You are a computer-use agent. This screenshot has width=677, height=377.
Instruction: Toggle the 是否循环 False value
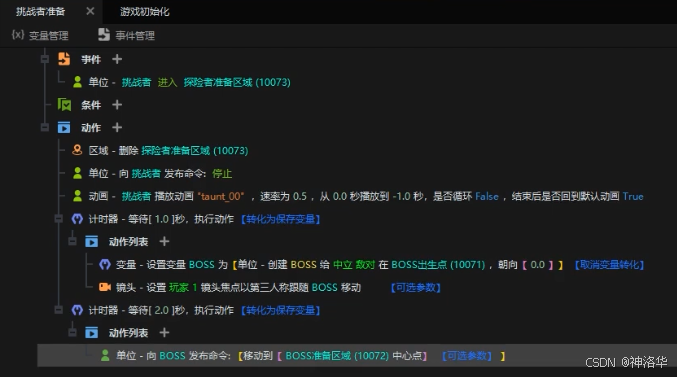point(487,196)
